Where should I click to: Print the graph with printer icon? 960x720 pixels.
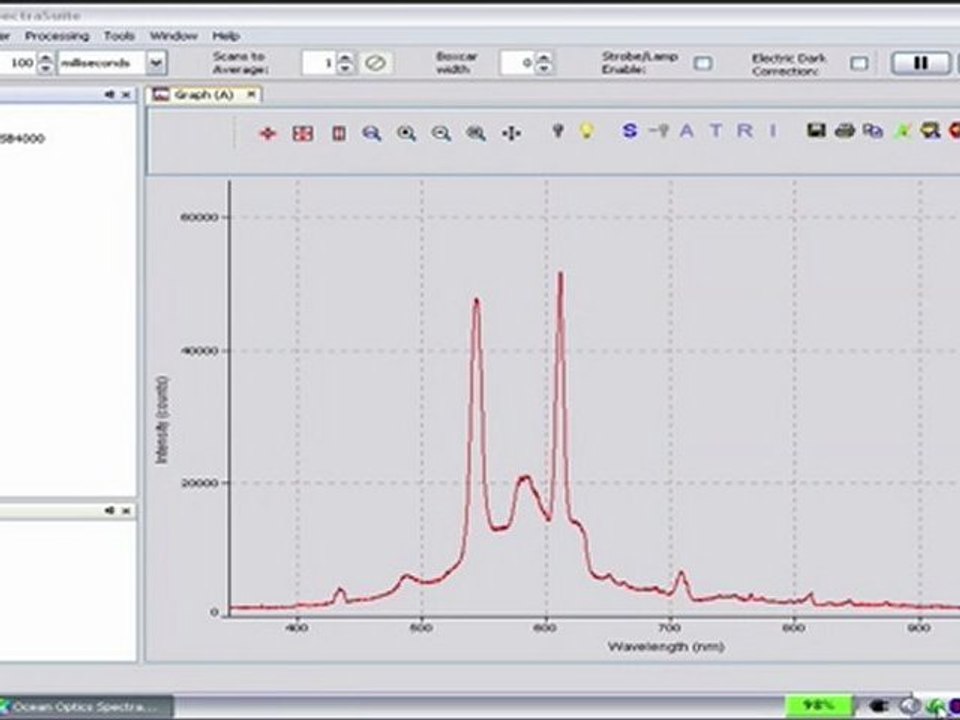click(x=845, y=130)
